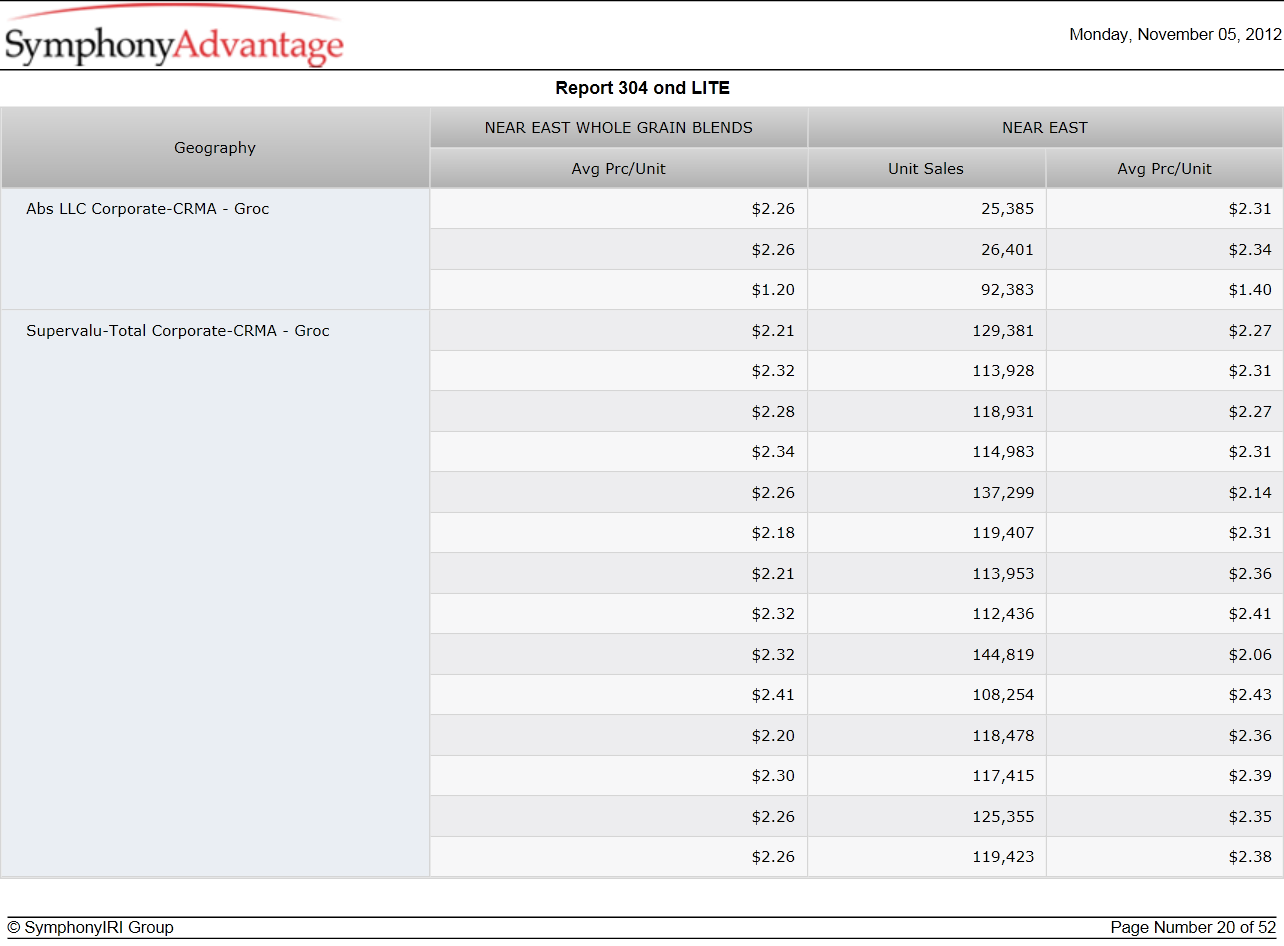Click the $2.41 price in the 112,436 row
1284x946 pixels.
(x=1250, y=614)
